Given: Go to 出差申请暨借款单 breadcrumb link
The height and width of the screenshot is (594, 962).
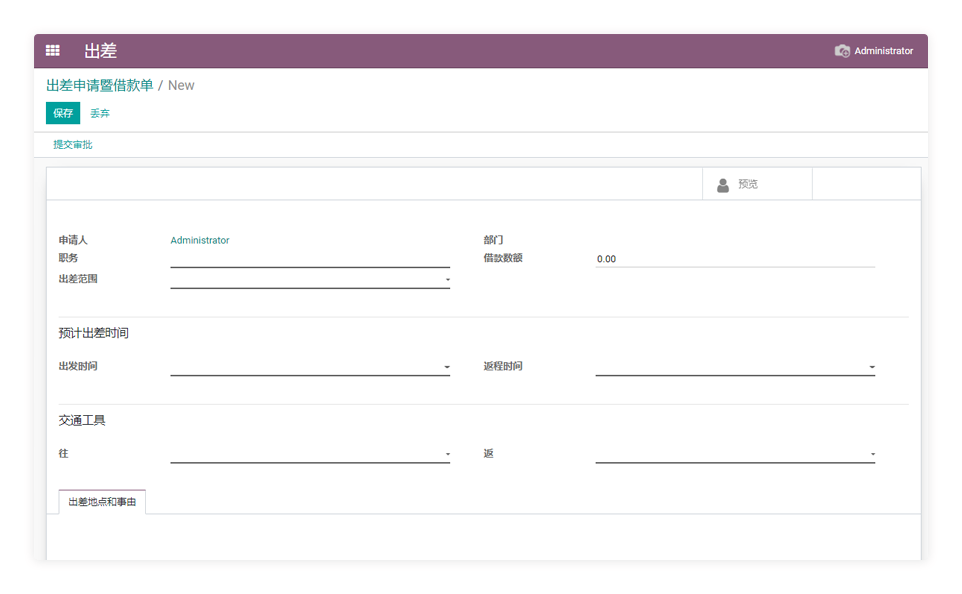Looking at the screenshot, I should pos(100,86).
